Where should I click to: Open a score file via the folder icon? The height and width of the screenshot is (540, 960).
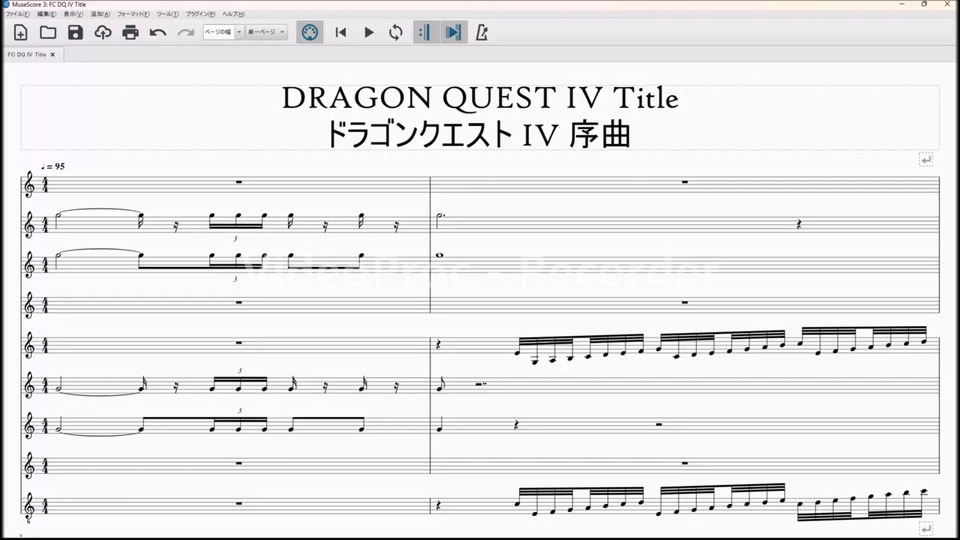(x=48, y=32)
